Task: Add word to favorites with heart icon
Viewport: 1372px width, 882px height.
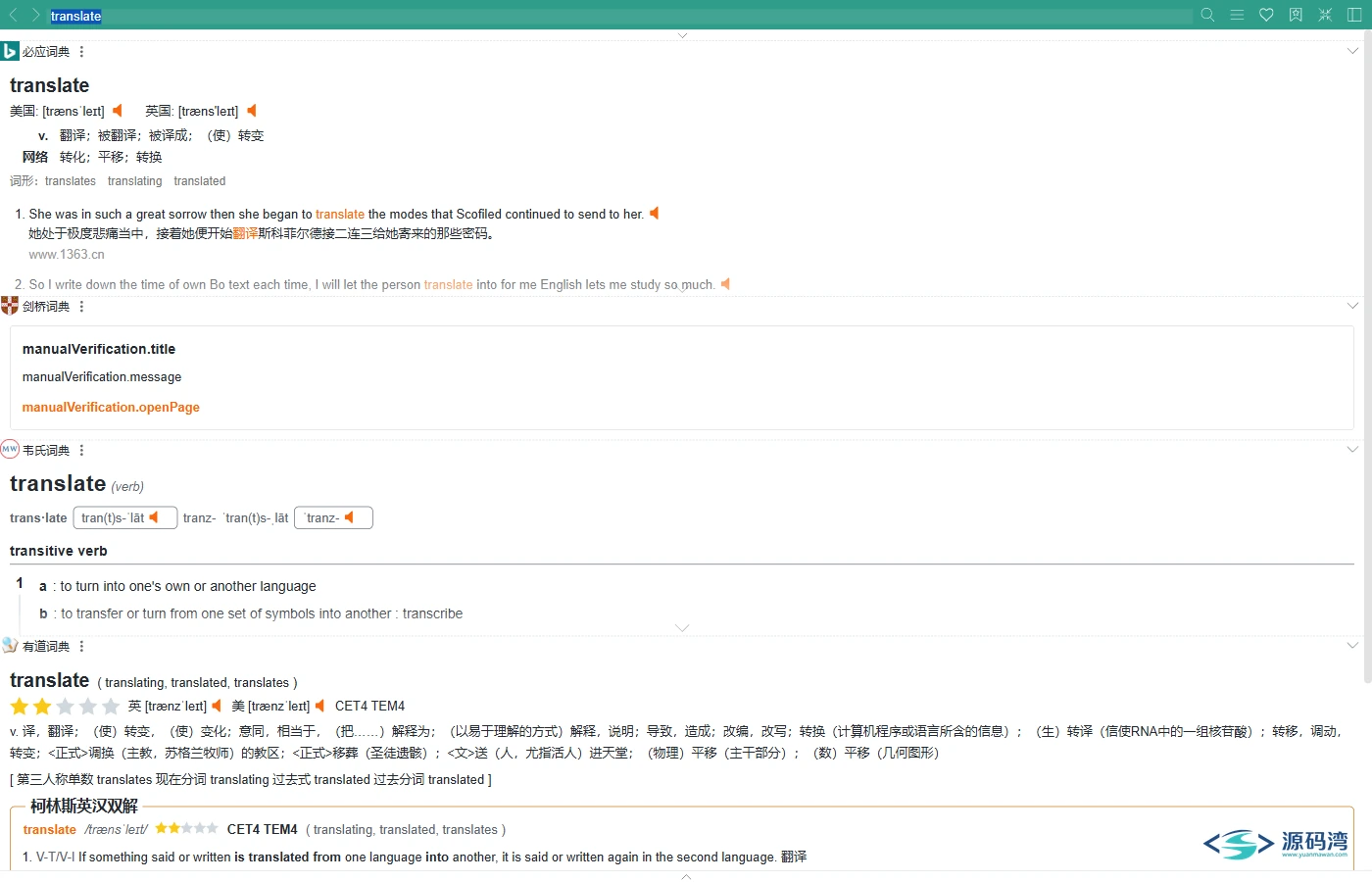Action: (1266, 15)
